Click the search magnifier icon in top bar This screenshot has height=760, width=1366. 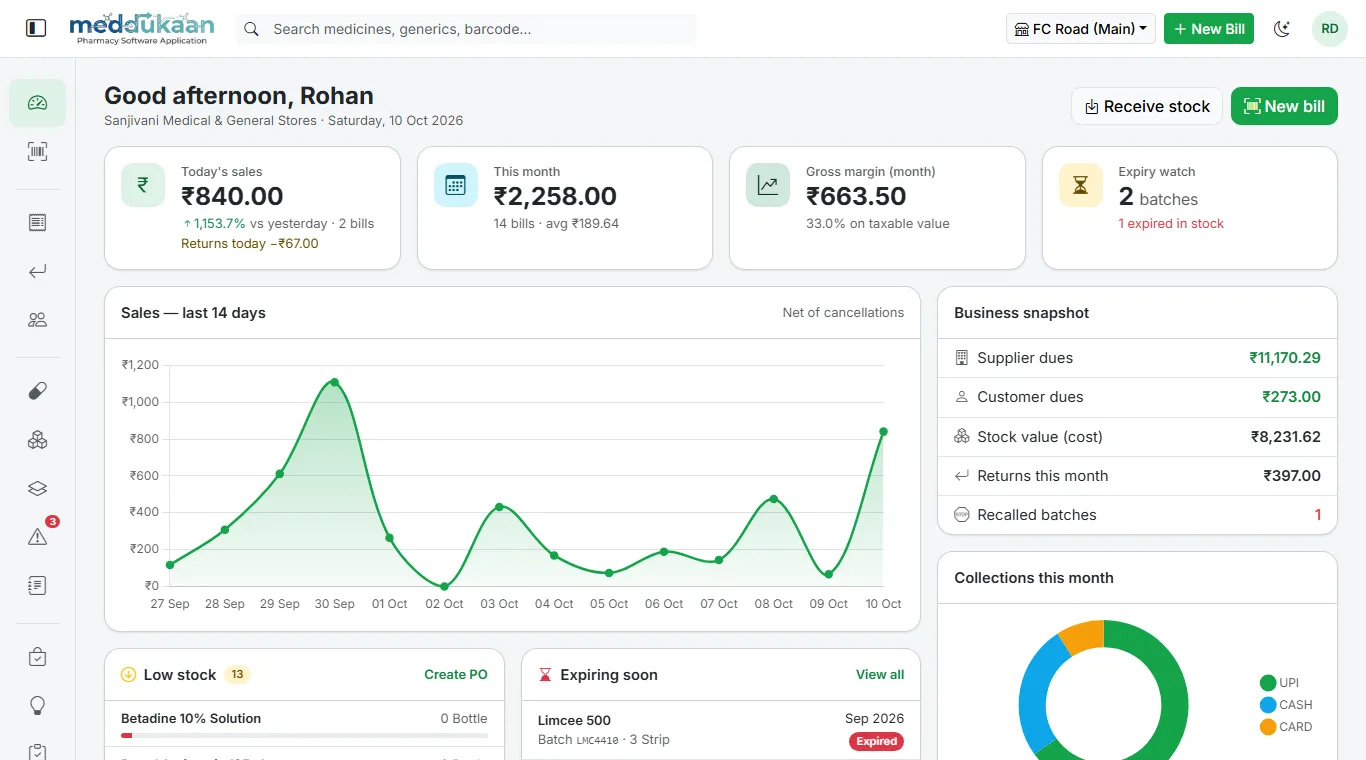coord(252,29)
